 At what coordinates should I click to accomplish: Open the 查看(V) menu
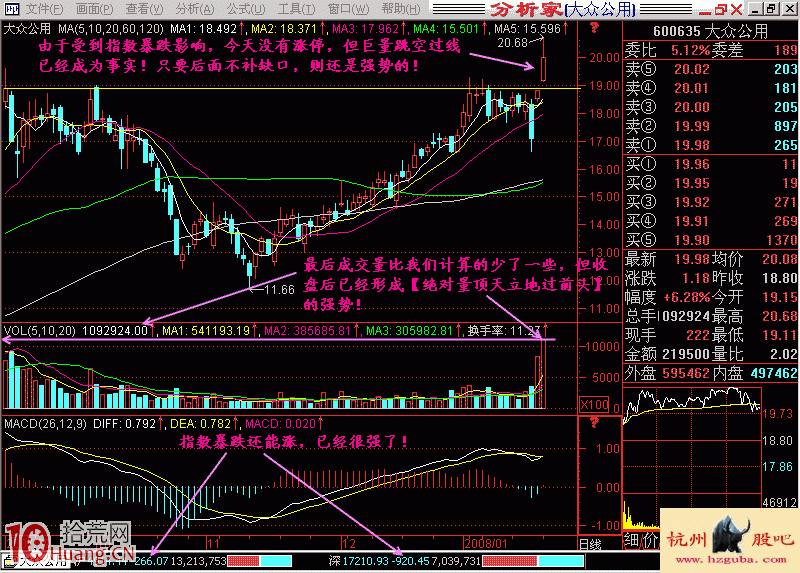[x=144, y=9]
